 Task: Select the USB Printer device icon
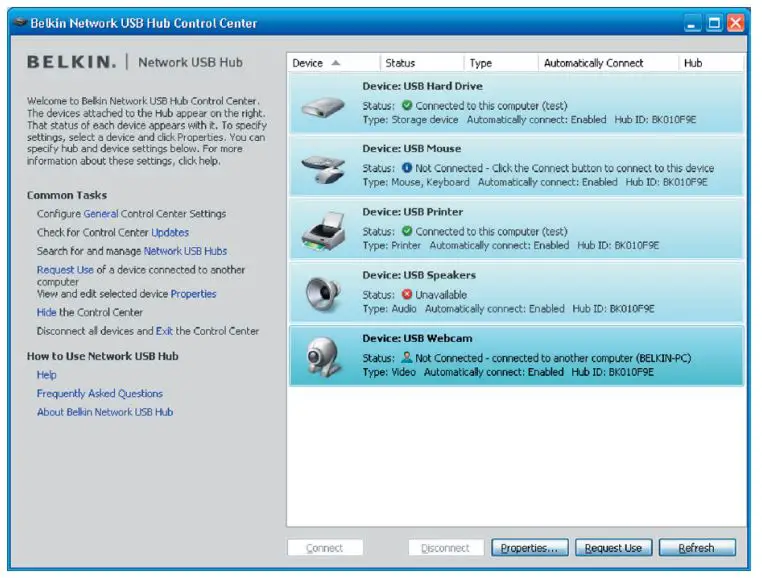click(324, 231)
